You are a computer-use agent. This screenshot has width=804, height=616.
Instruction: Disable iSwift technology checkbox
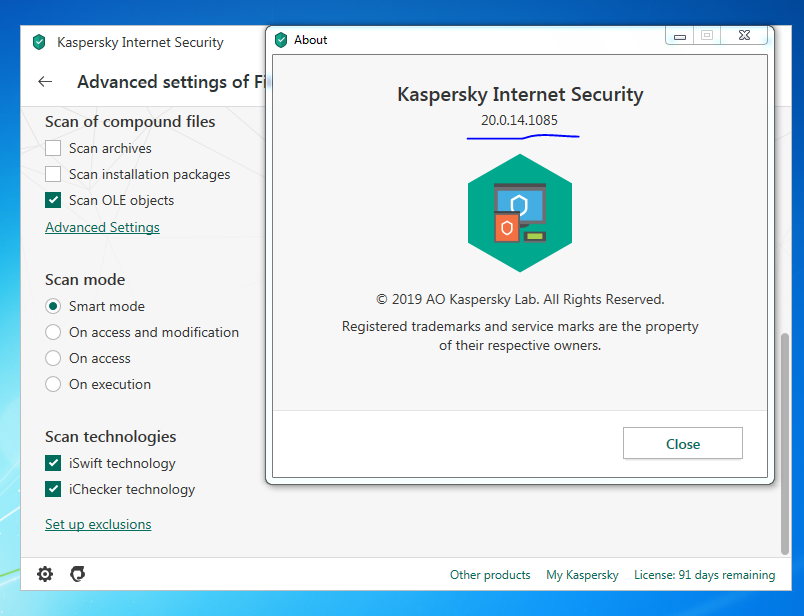[x=53, y=463]
